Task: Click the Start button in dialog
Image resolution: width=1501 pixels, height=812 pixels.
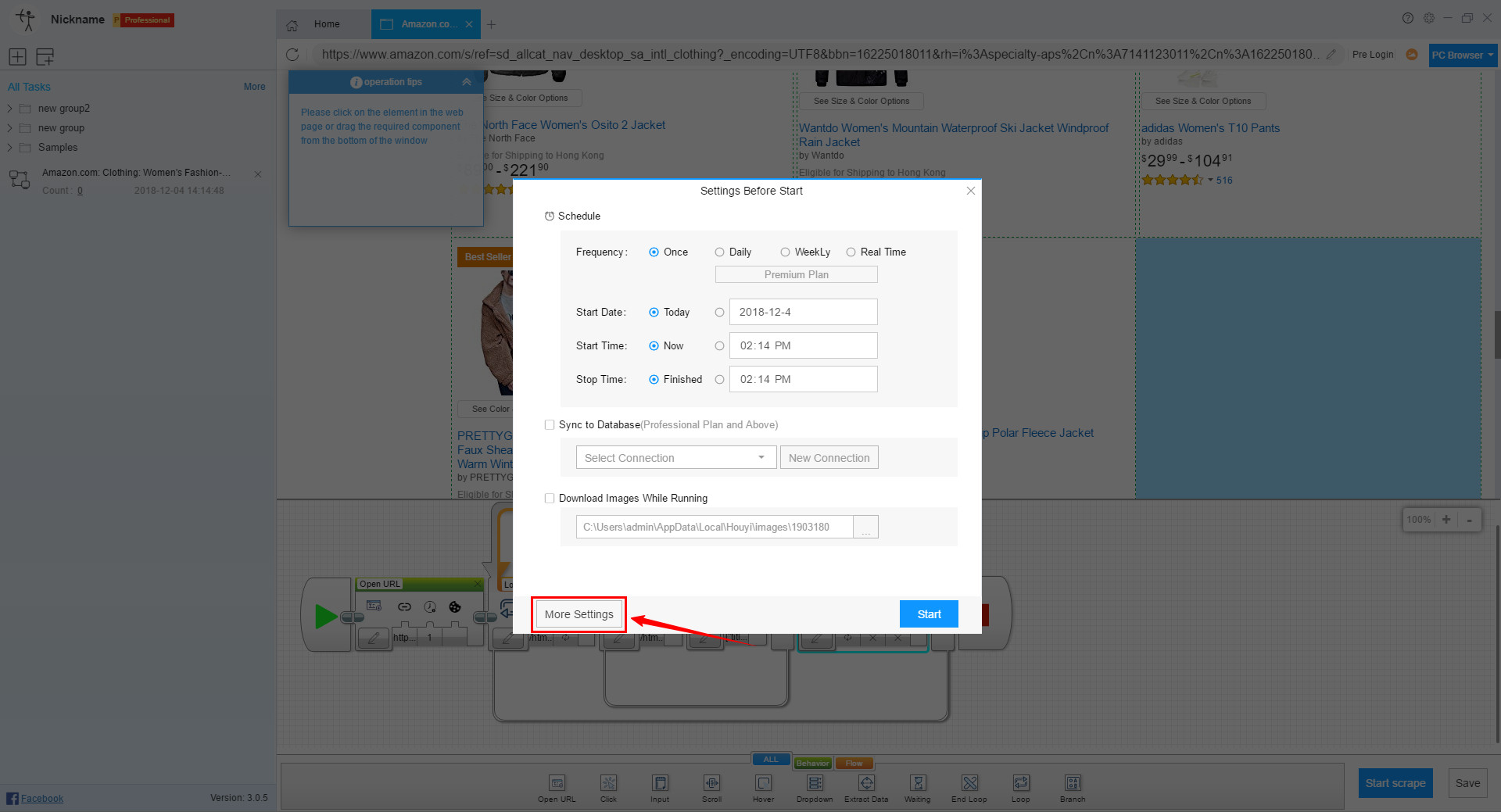Action: 929,614
